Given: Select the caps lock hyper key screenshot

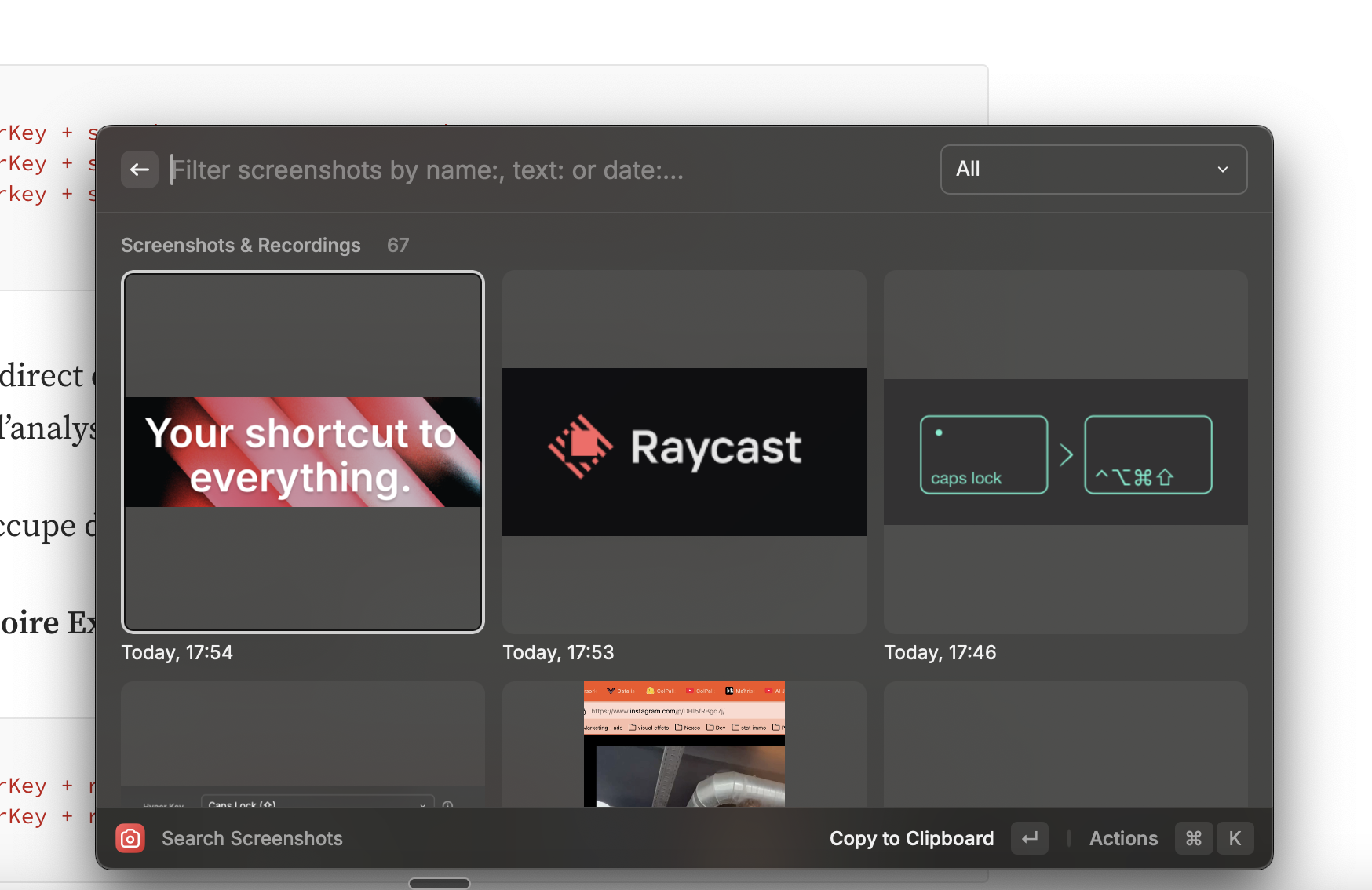Looking at the screenshot, I should (x=1066, y=452).
